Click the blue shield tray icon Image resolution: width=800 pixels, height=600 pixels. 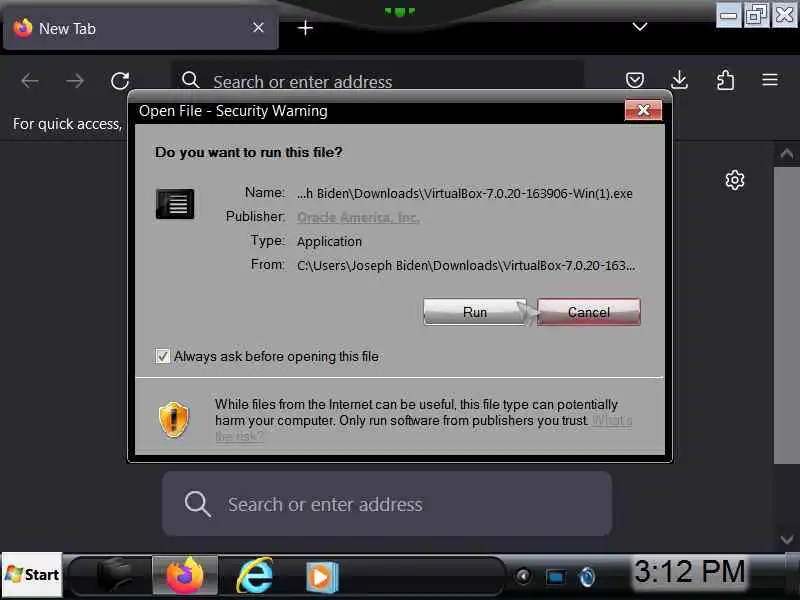[587, 577]
